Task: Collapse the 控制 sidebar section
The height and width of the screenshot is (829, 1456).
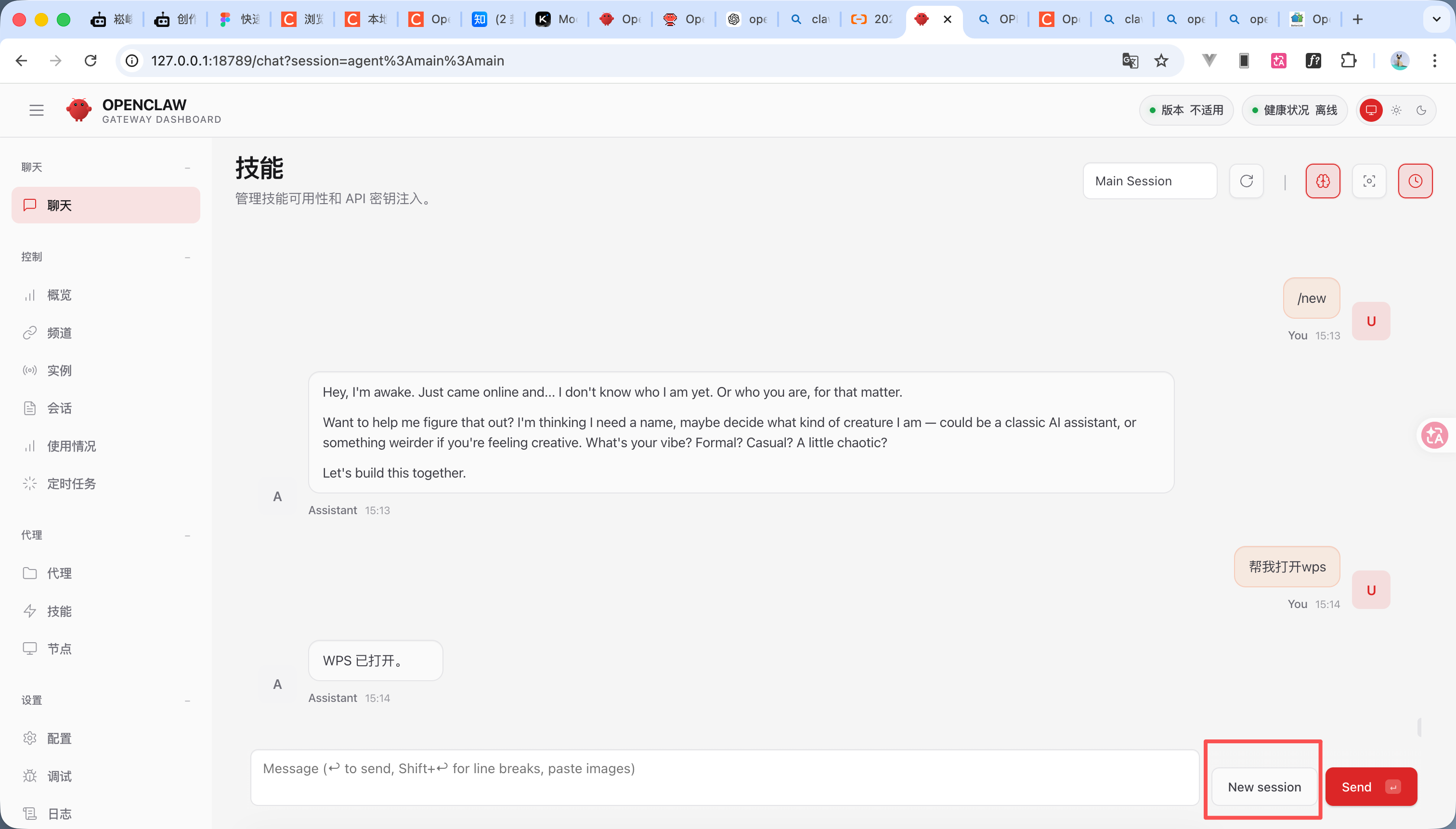Action: (187, 258)
